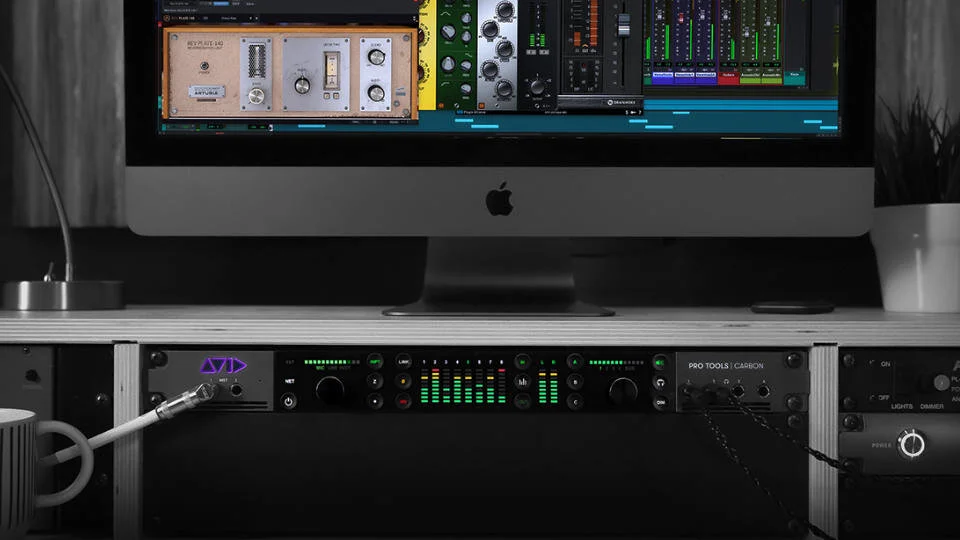Select monitor output B button
This screenshot has height=540, width=960.
click(575, 382)
